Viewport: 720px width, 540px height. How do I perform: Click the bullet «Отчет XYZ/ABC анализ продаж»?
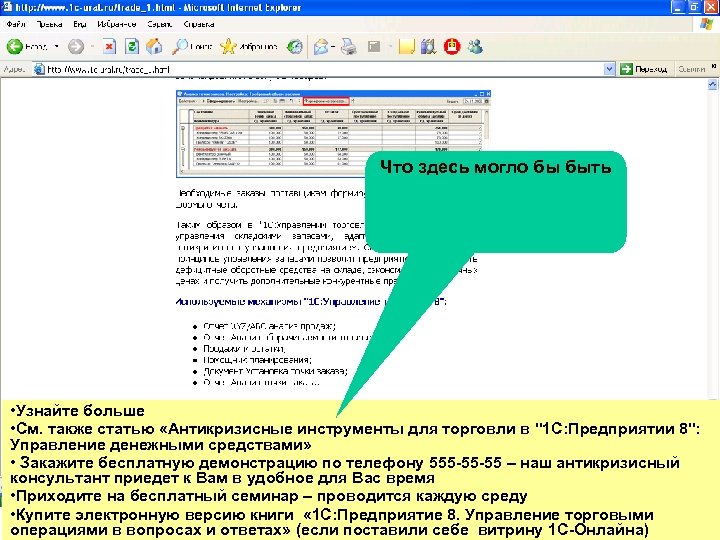[x=269, y=326]
